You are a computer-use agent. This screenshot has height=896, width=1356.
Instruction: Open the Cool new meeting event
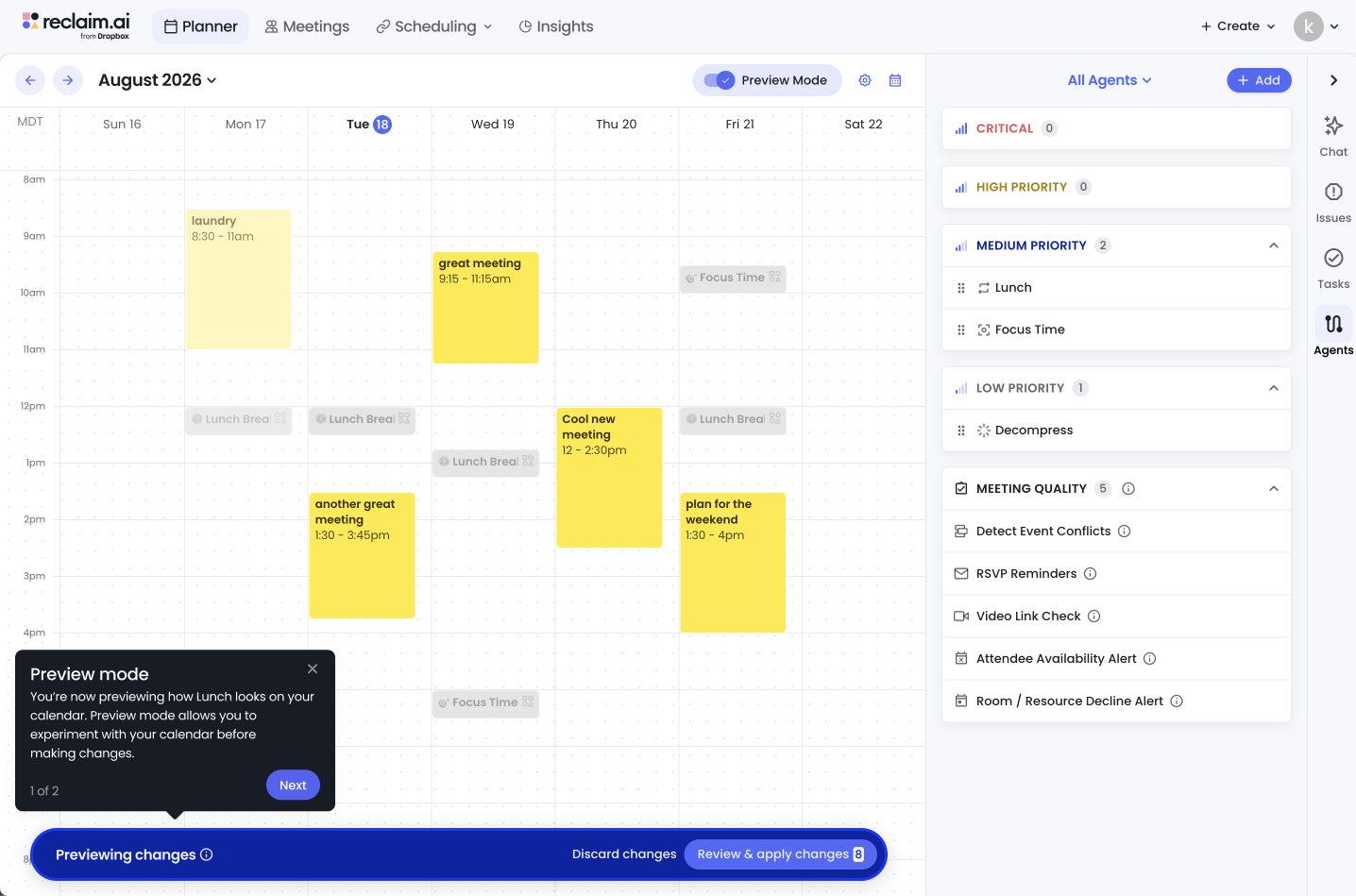click(x=609, y=477)
